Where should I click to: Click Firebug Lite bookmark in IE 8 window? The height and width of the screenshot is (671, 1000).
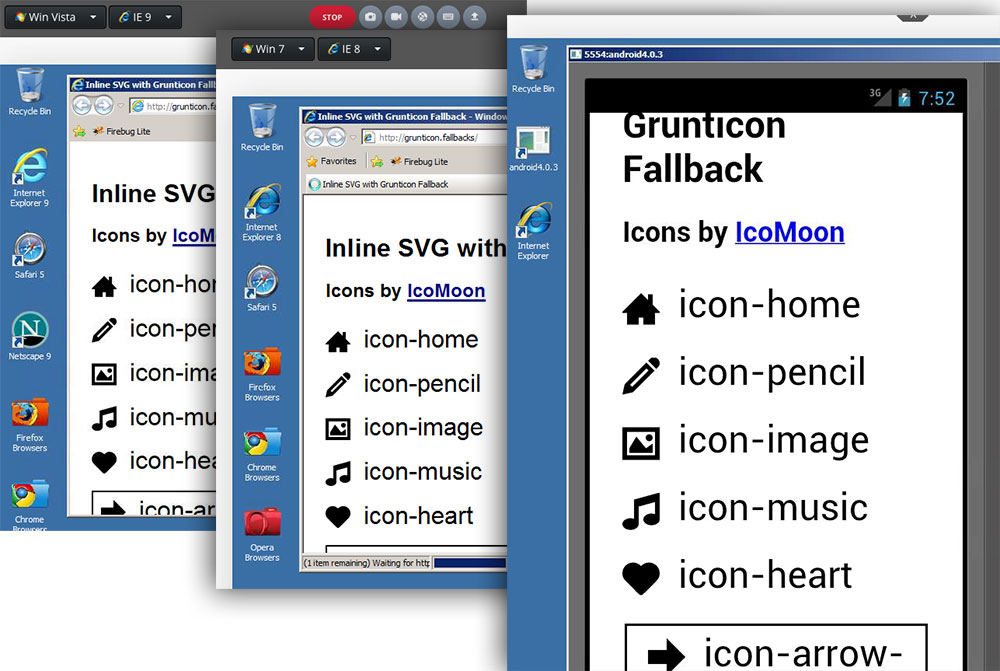pos(419,161)
